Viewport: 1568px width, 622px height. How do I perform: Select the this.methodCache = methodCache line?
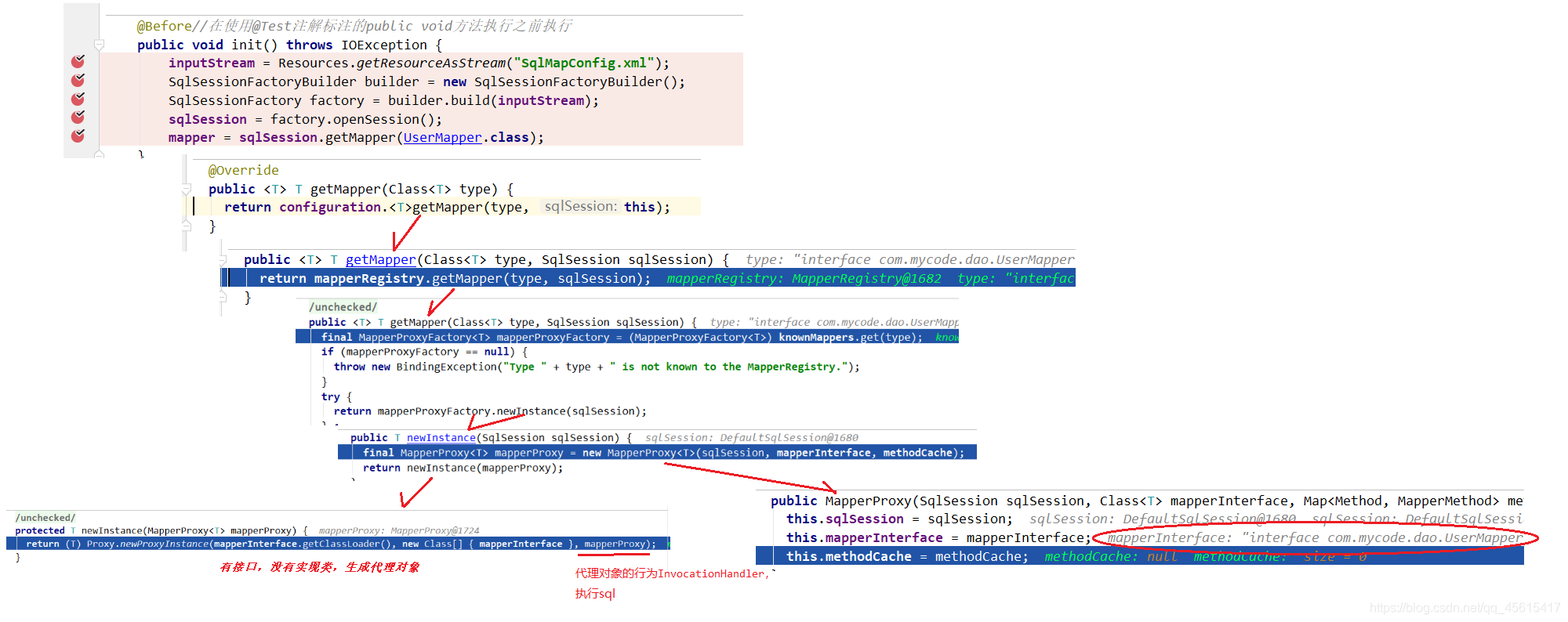coord(1139,556)
